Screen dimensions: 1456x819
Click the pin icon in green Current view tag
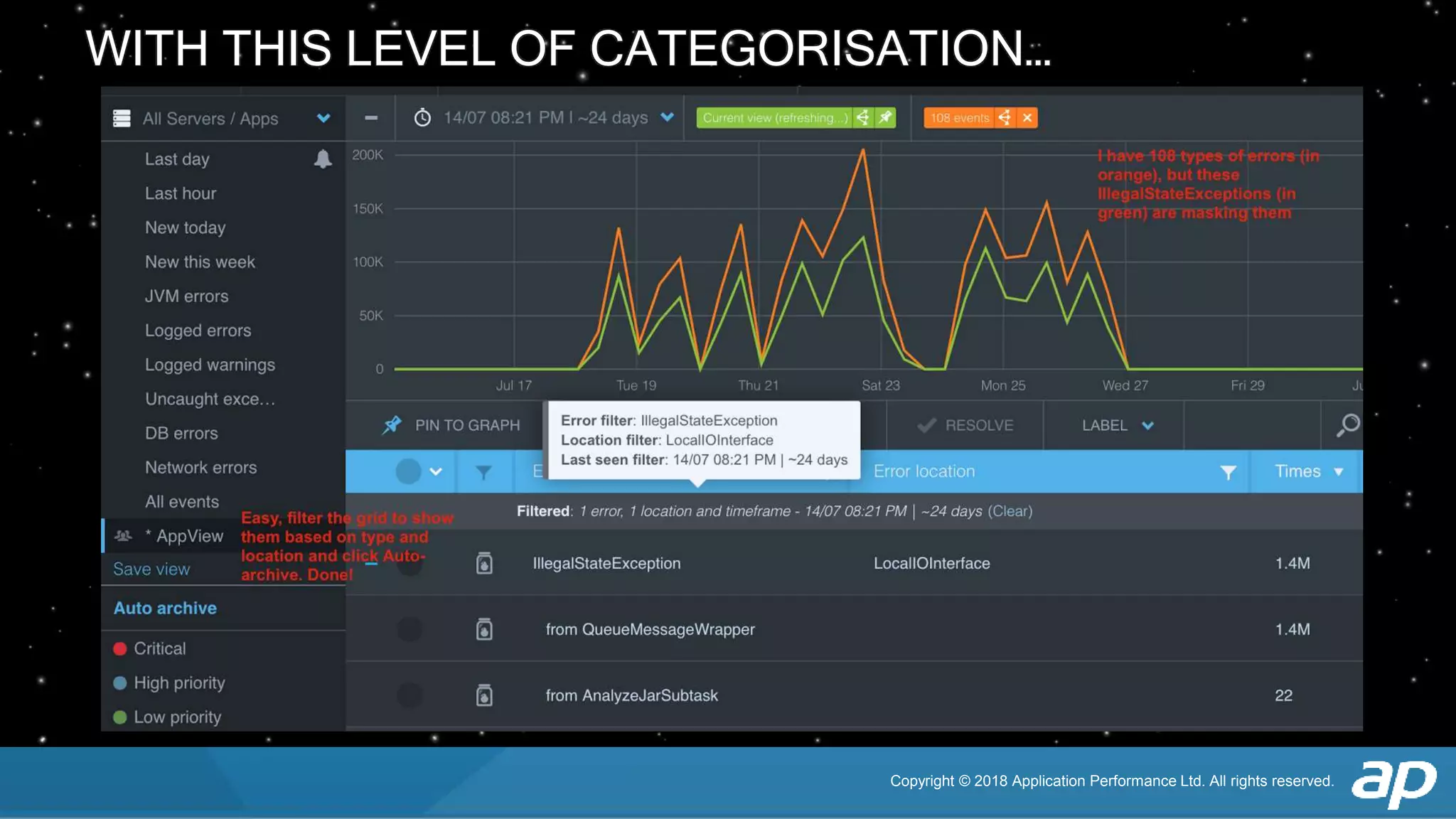click(885, 118)
